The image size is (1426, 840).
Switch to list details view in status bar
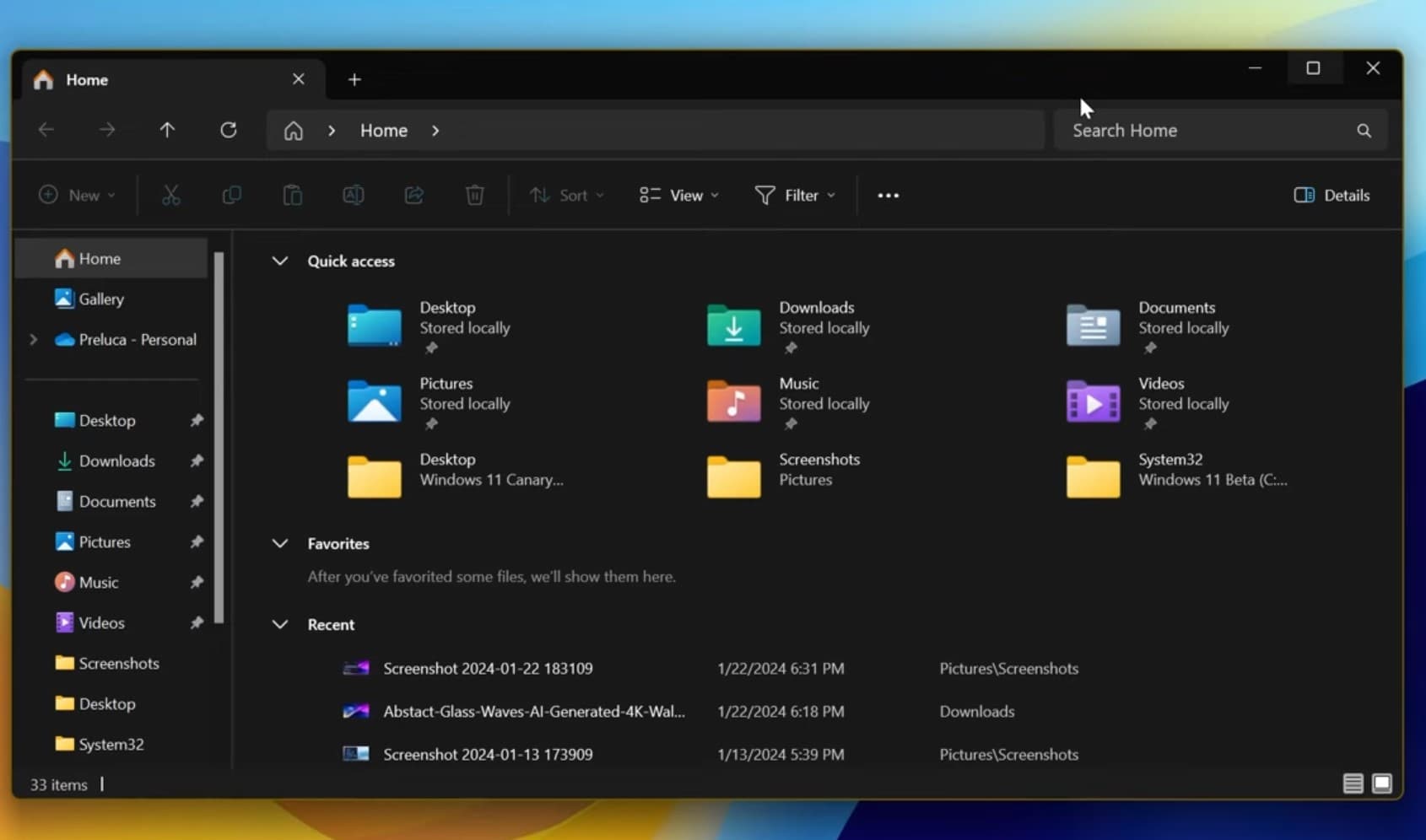click(1353, 783)
